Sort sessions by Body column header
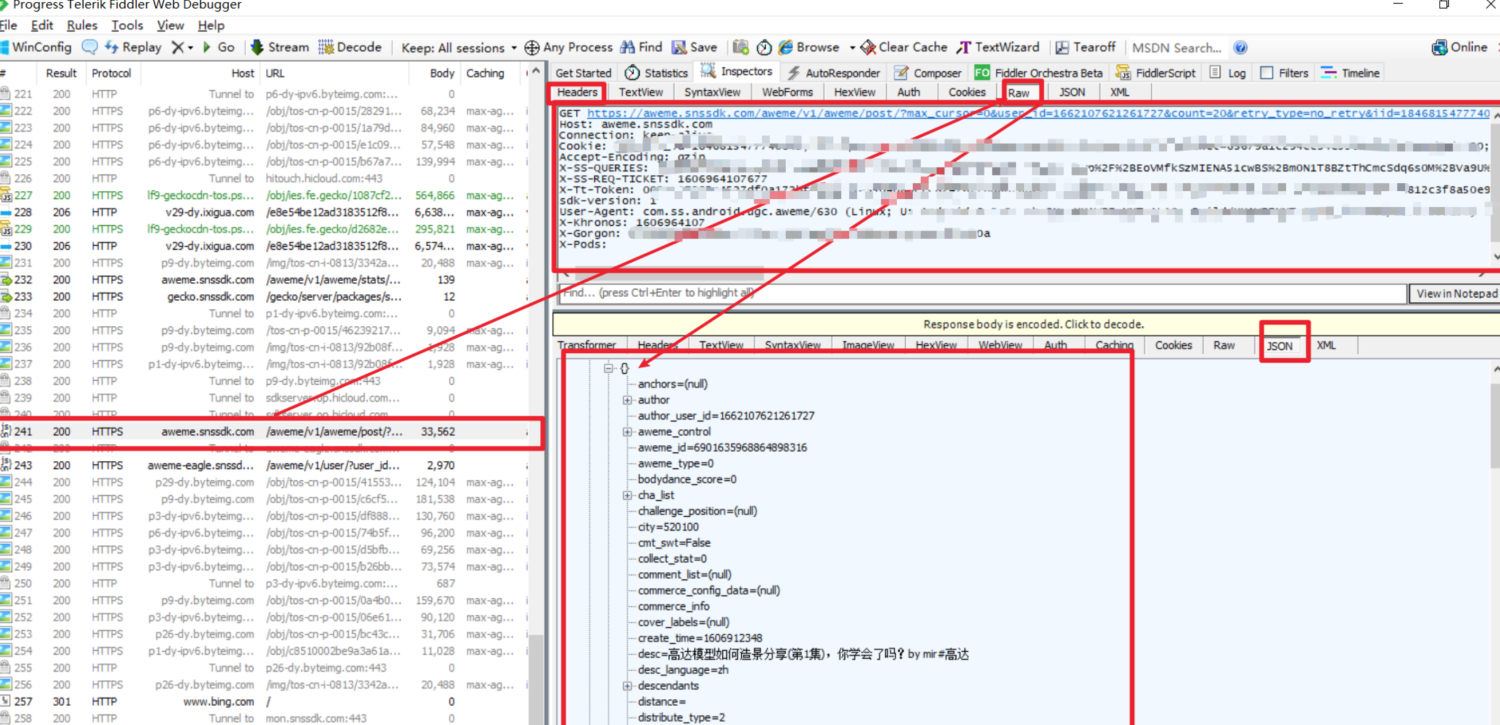 pyautogui.click(x=442, y=73)
